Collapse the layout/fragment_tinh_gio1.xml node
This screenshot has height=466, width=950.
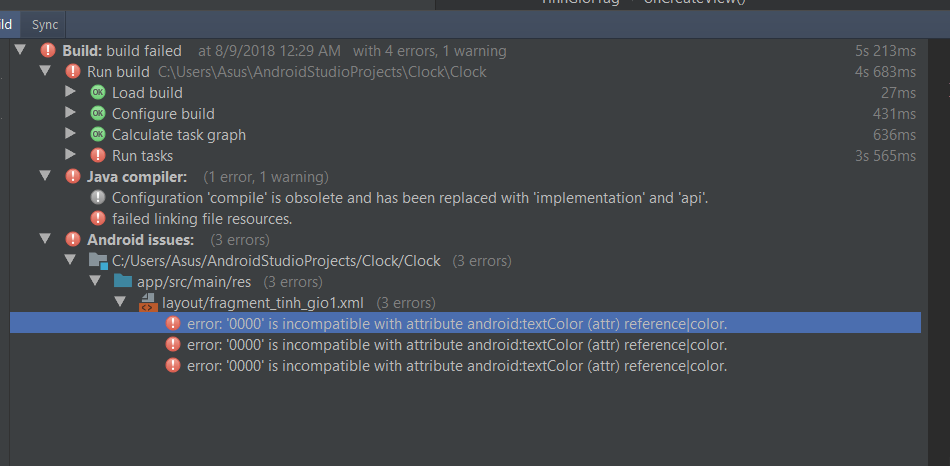120,302
